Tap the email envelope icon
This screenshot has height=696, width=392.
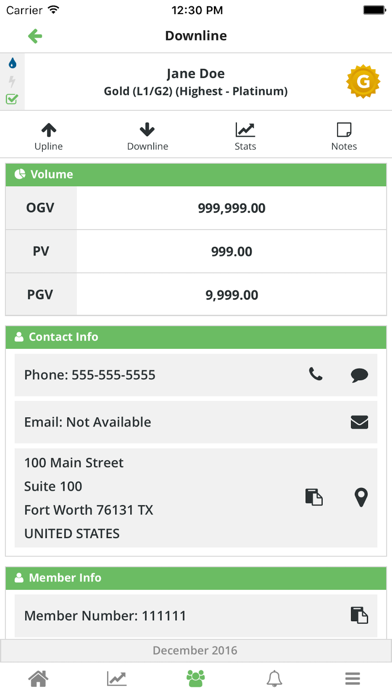tap(359, 422)
